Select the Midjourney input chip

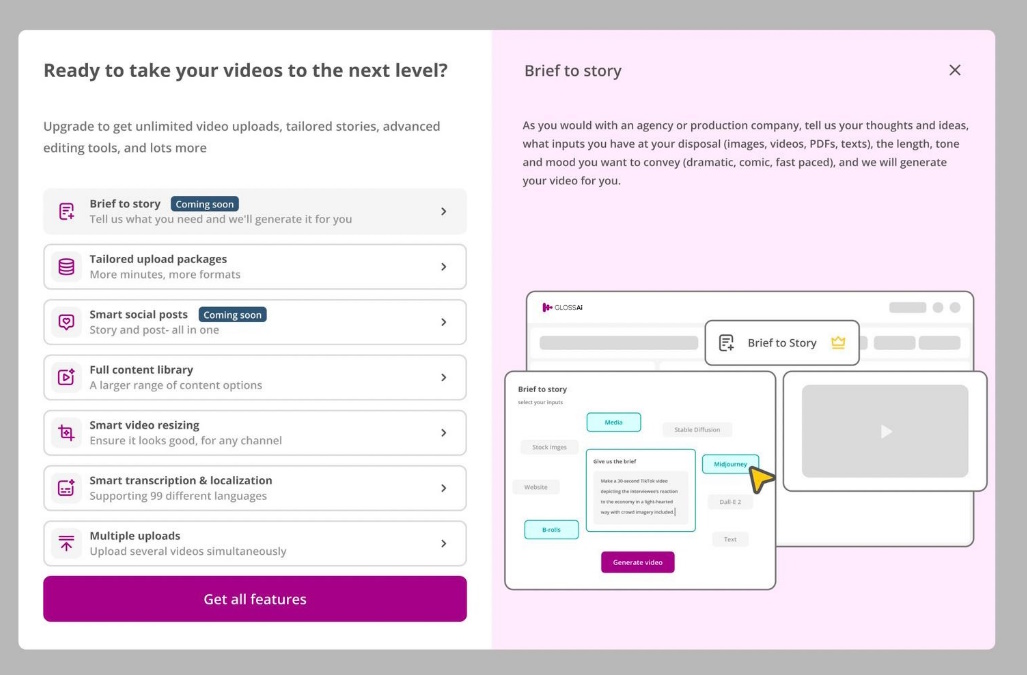(x=730, y=464)
